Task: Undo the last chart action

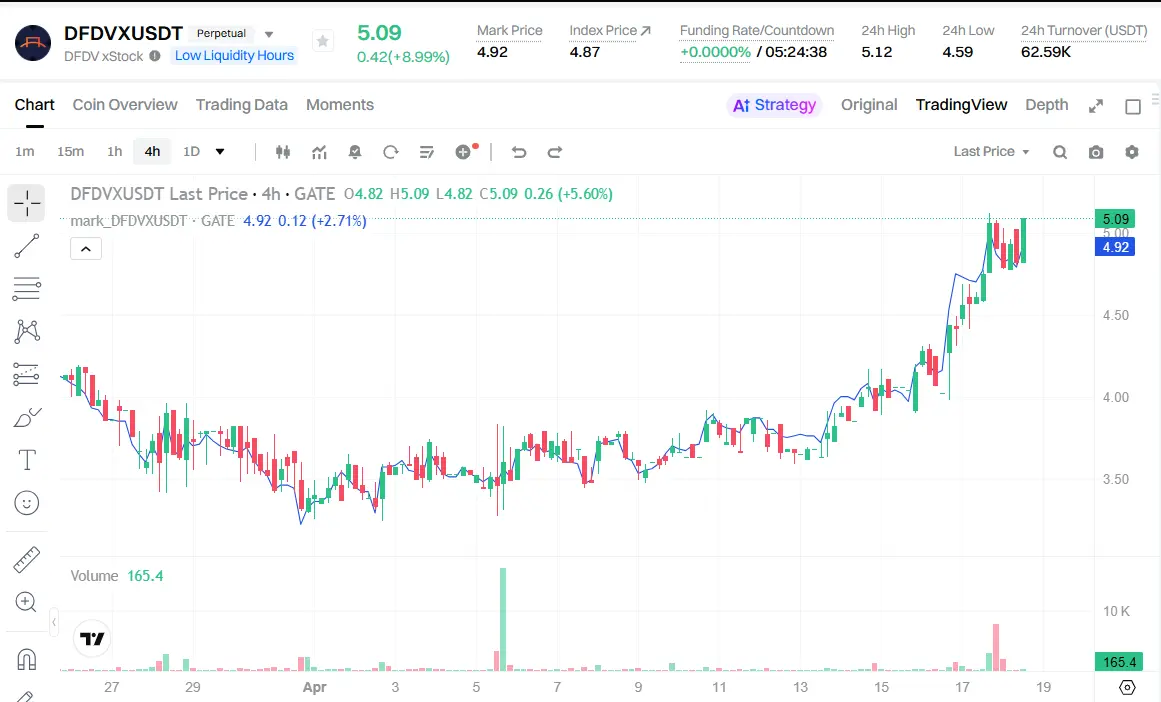Action: (519, 152)
